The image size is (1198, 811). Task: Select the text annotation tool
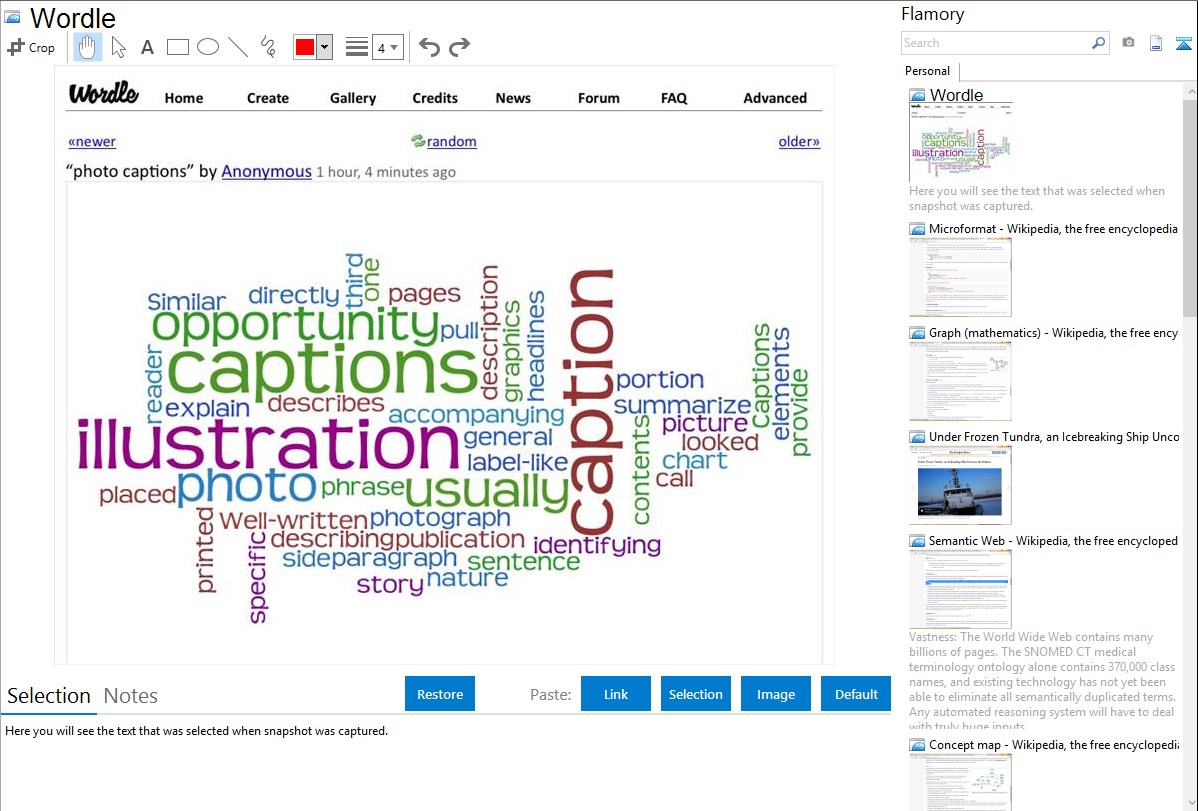147,47
